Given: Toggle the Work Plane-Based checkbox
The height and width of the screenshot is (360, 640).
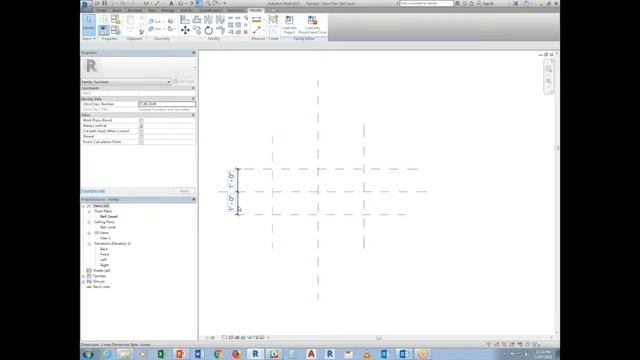Looking at the screenshot, I should click(141, 120).
